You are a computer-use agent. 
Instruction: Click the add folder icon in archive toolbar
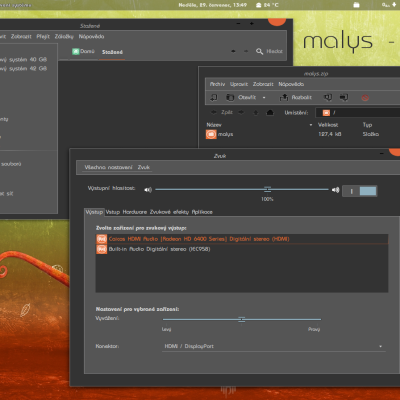(344, 97)
